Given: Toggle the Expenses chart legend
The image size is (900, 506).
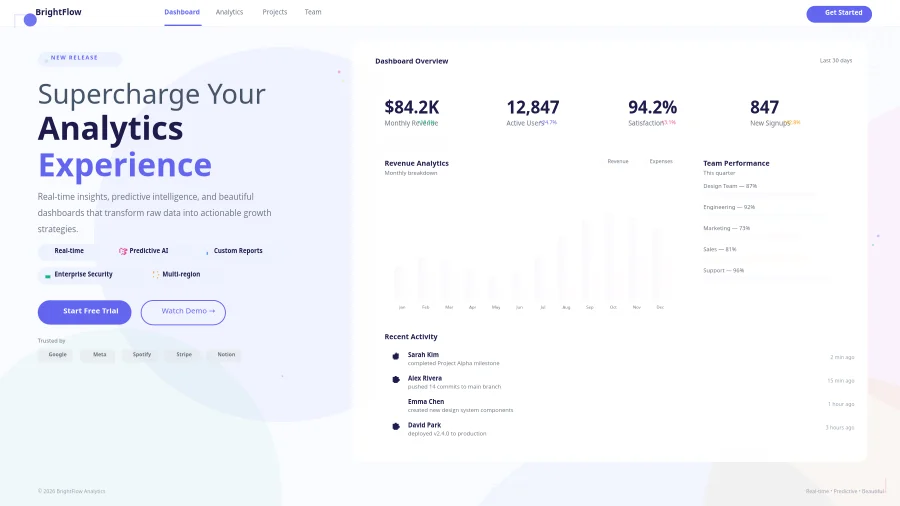Looking at the screenshot, I should [x=661, y=161].
